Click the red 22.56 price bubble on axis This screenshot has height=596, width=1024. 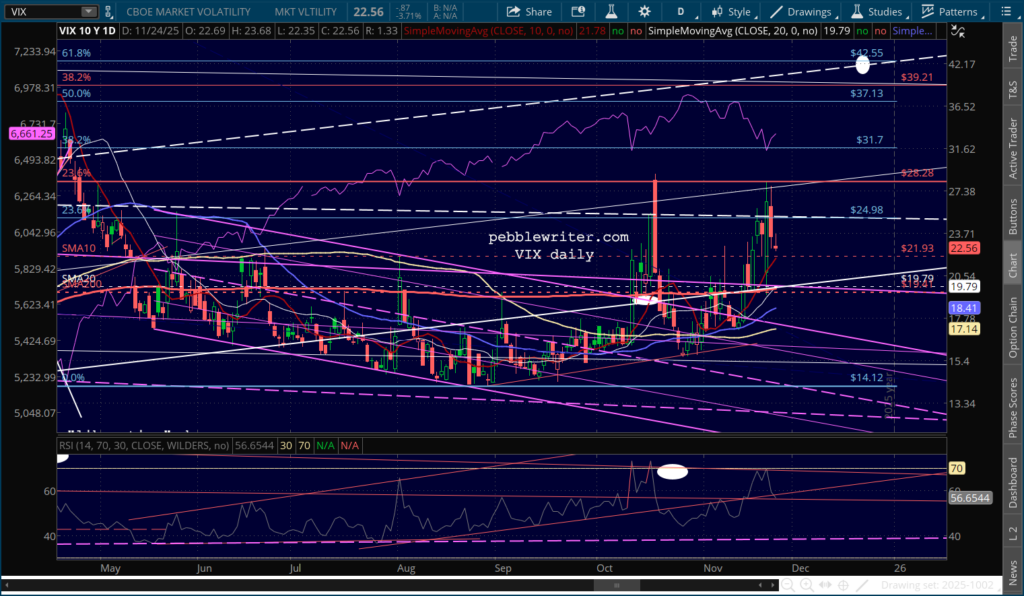pos(964,248)
